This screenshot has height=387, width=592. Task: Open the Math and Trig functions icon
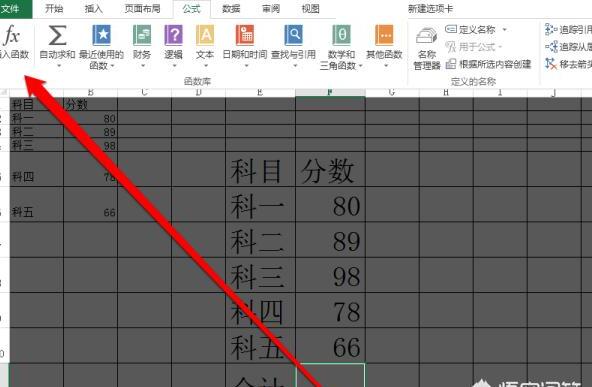click(341, 35)
